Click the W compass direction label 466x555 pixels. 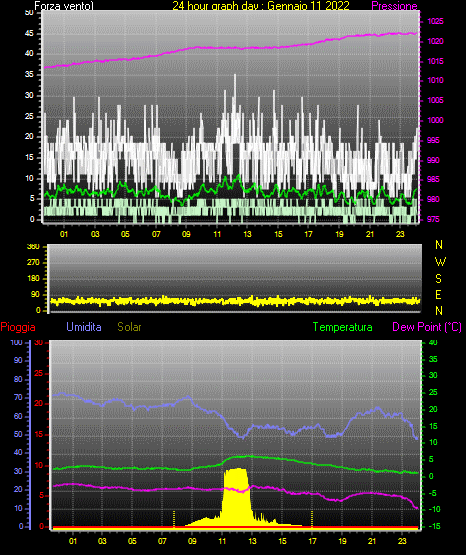440,262
